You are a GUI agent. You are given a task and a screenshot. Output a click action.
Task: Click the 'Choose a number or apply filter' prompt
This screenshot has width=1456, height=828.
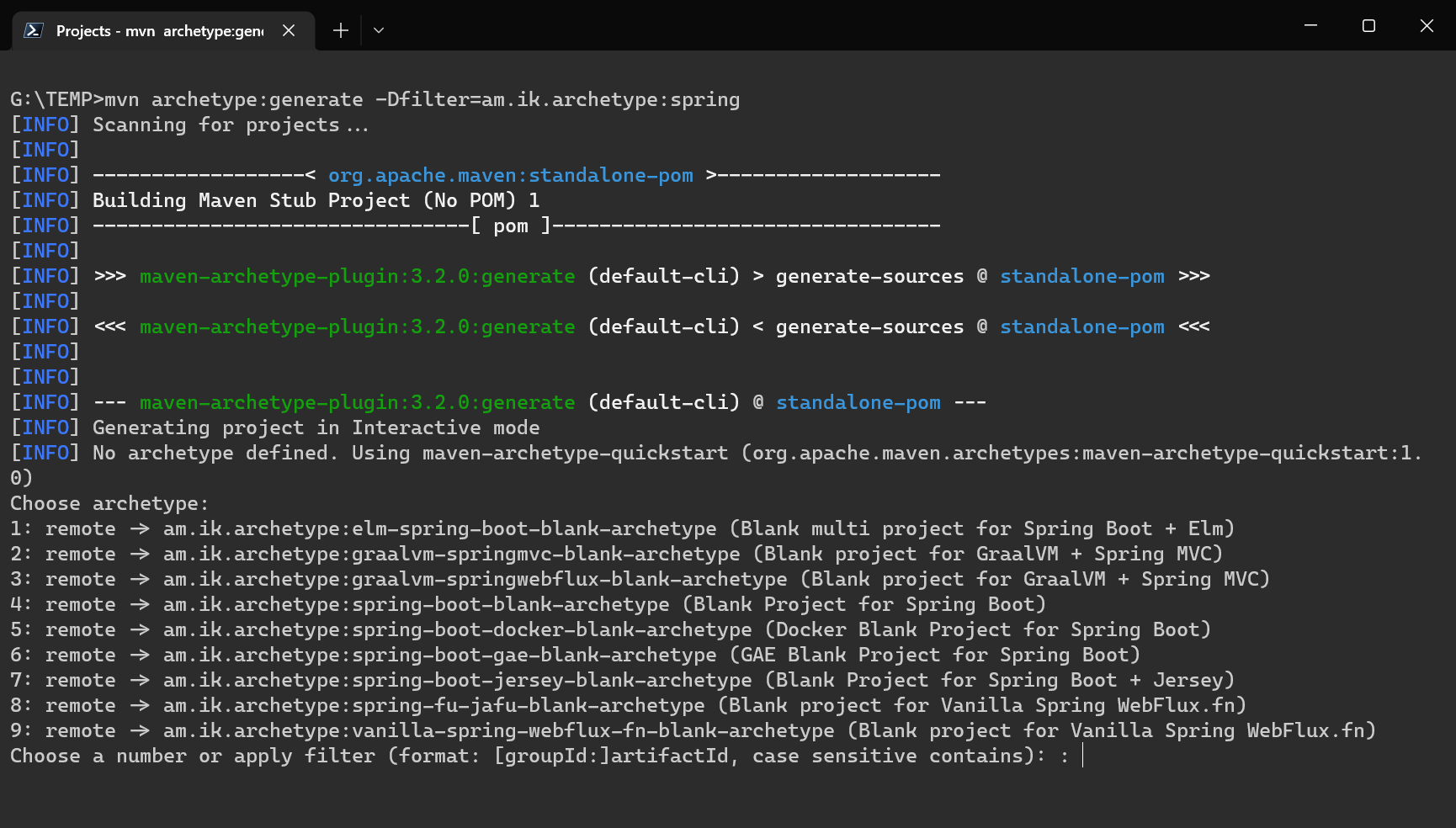click(539, 756)
